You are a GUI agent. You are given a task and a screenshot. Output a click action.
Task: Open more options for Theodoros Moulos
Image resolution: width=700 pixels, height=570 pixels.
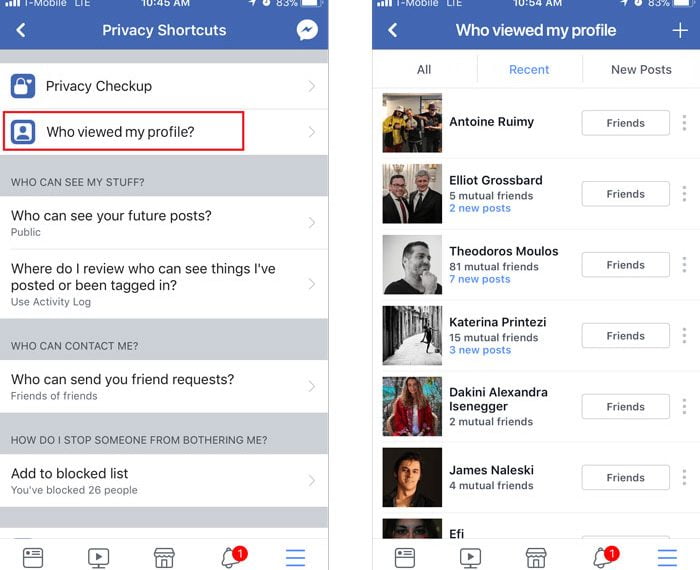pyautogui.click(x=684, y=265)
